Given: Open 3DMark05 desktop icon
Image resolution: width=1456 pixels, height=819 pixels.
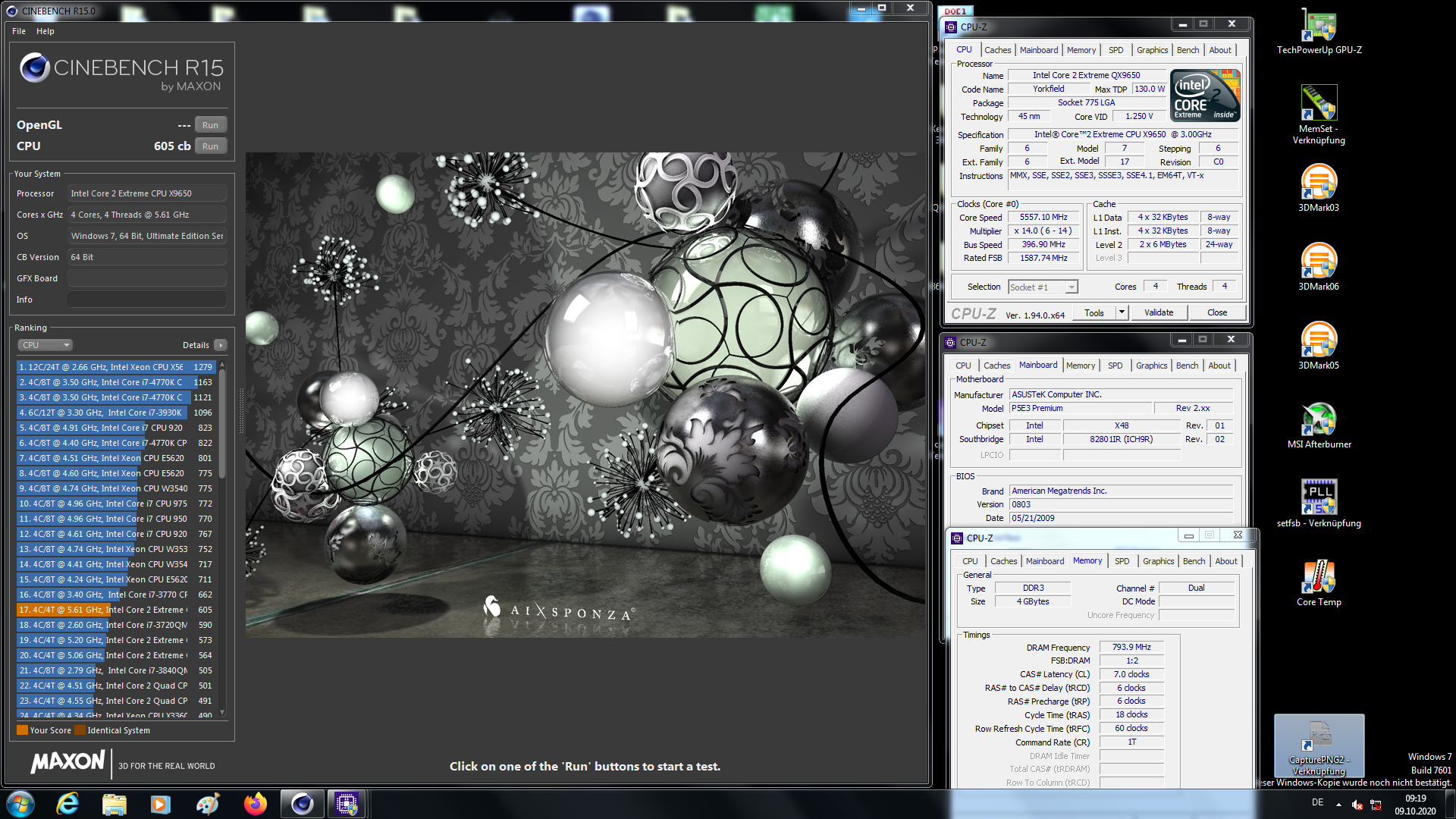Looking at the screenshot, I should click(x=1319, y=345).
